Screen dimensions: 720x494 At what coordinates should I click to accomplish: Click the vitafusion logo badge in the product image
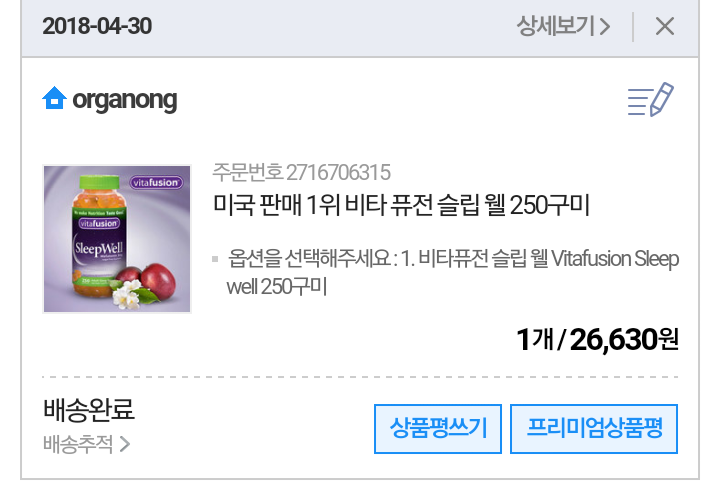156,182
